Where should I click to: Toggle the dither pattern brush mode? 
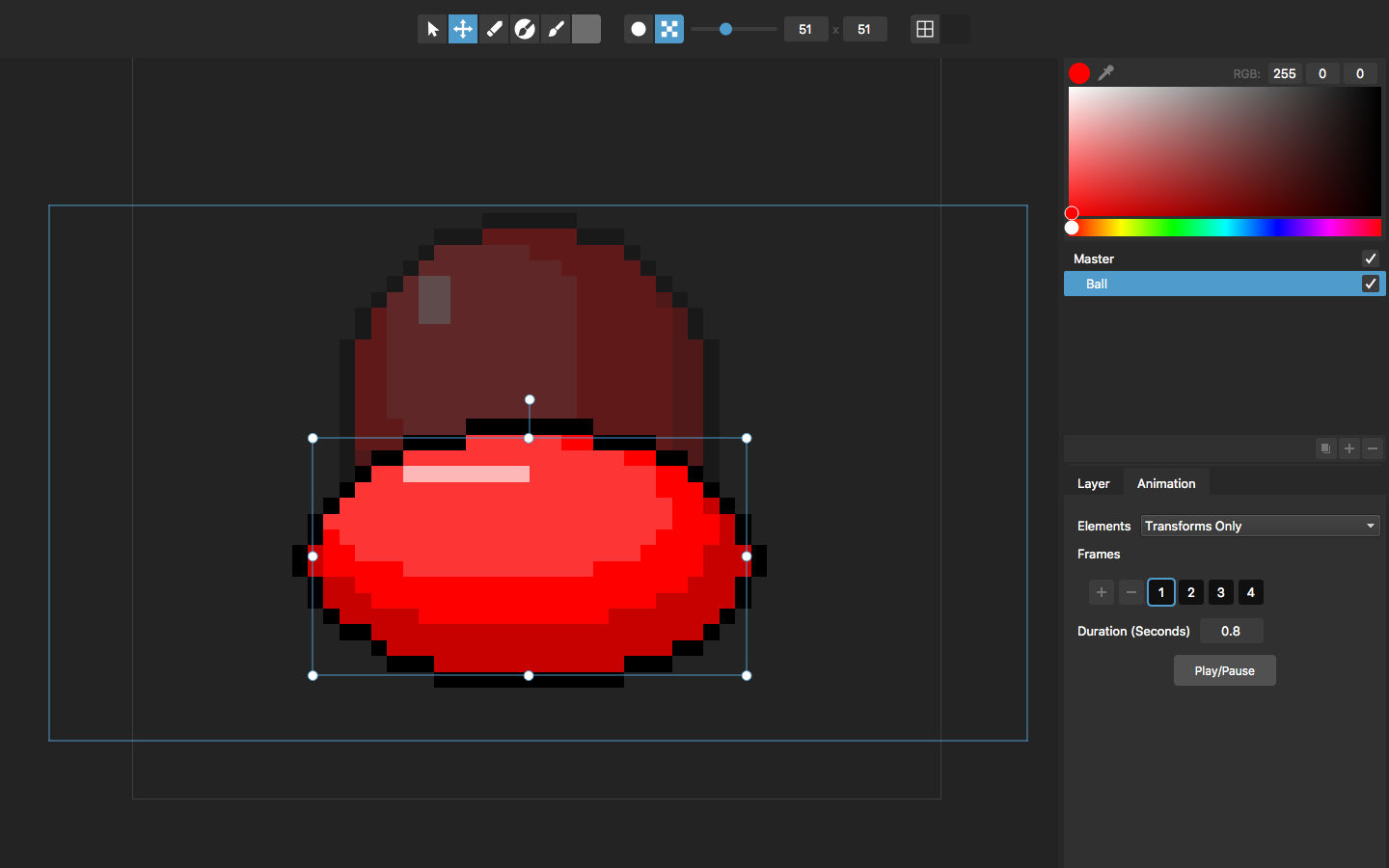(x=669, y=29)
